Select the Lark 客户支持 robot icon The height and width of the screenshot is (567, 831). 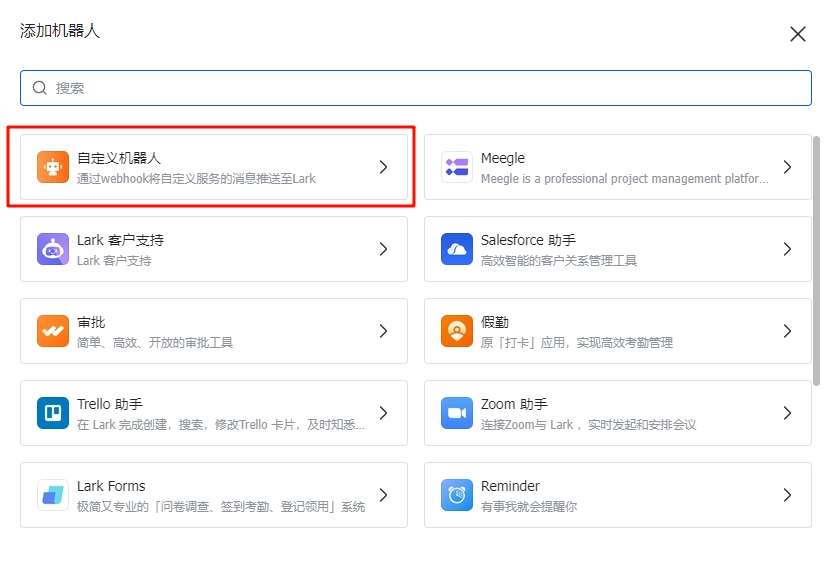(x=53, y=249)
